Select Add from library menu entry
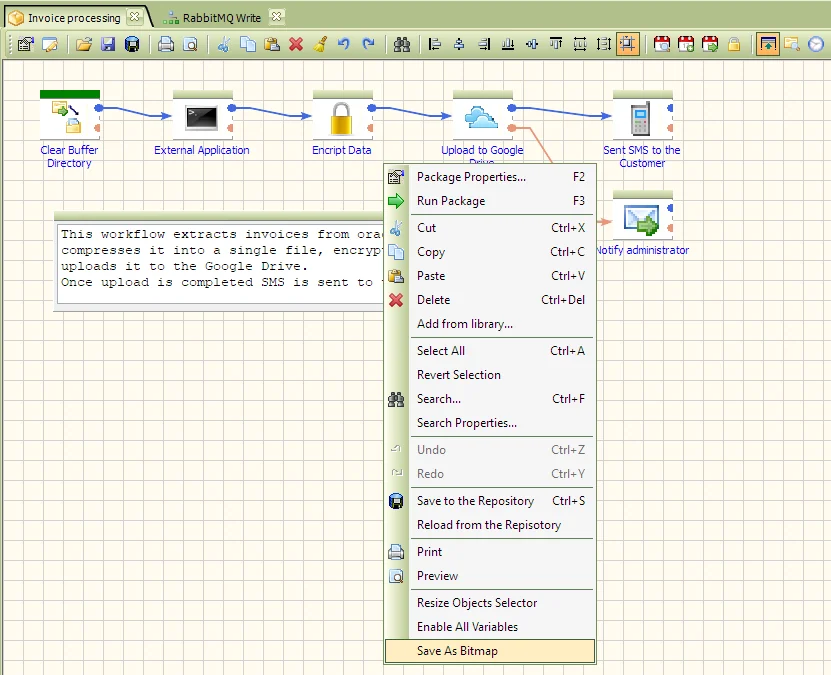This screenshot has width=831, height=675. [490, 324]
